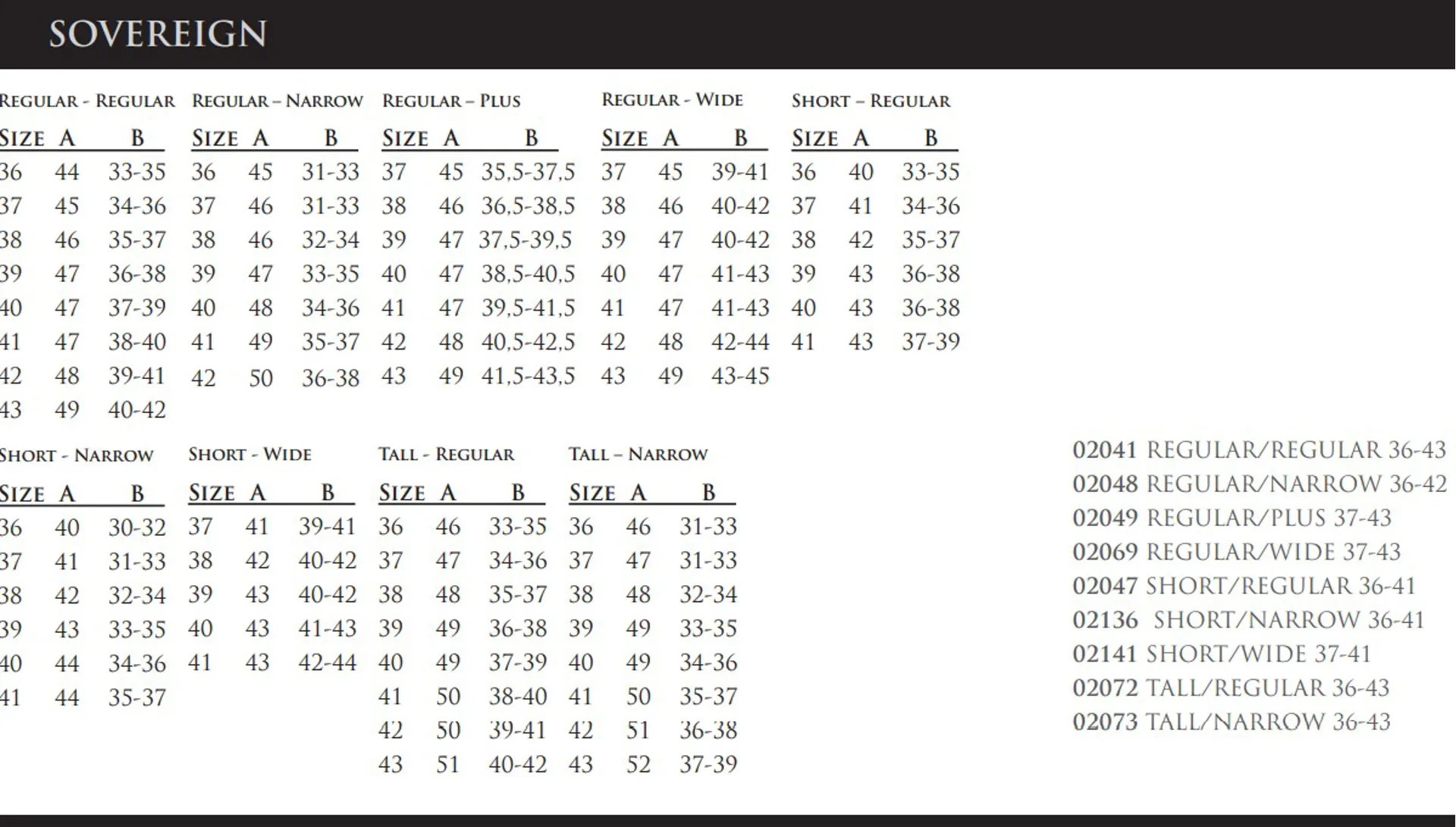Click the Tall – Narrow table heading

pyautogui.click(x=638, y=454)
